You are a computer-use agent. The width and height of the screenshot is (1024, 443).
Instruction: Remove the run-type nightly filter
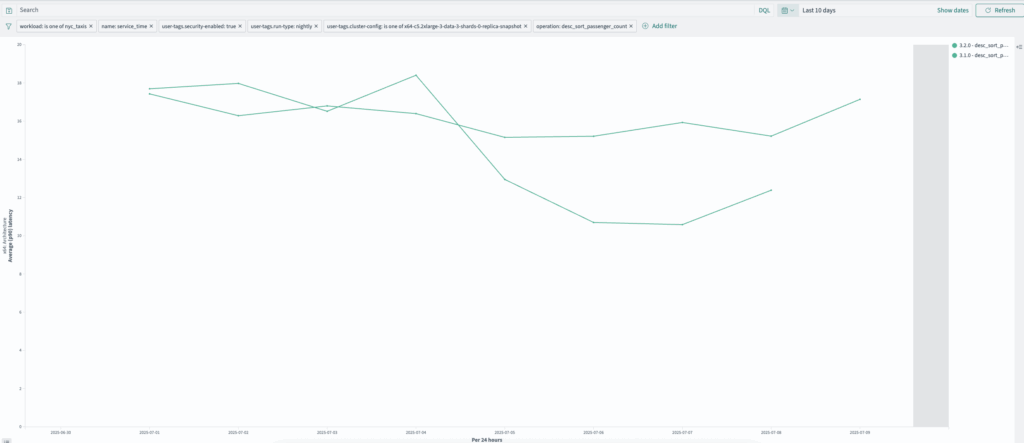(x=316, y=26)
